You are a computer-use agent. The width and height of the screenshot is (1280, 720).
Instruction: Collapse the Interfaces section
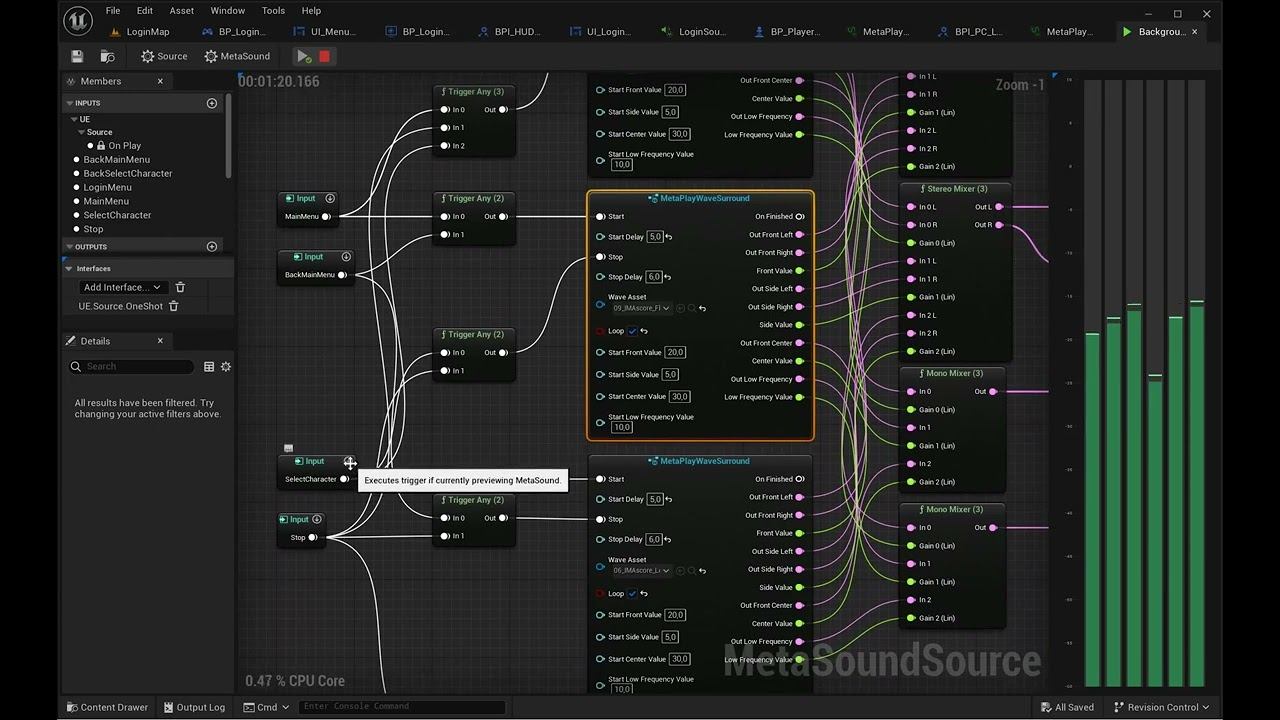69,268
